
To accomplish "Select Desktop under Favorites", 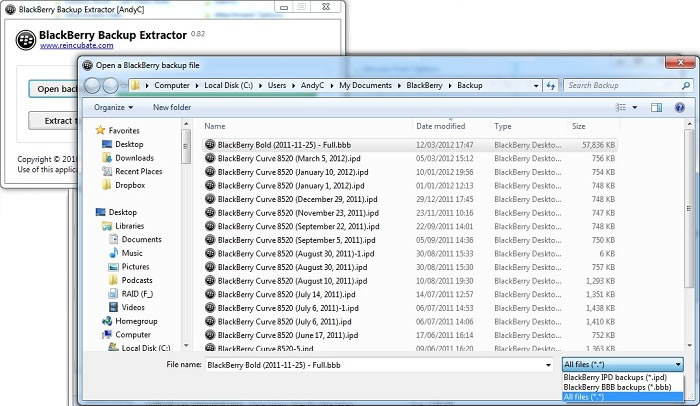I will 129,144.
